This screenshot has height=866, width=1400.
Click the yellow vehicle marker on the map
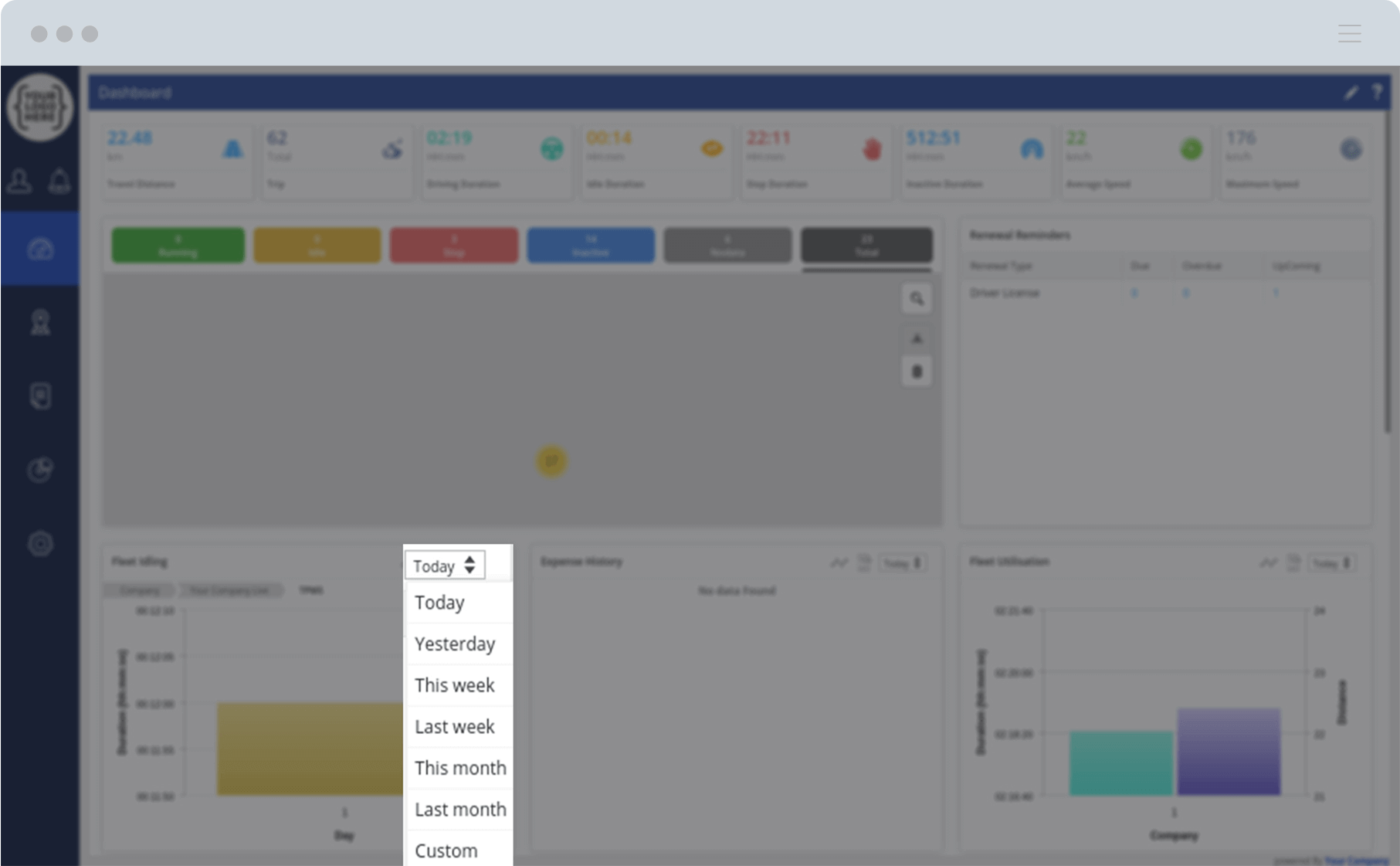click(551, 461)
